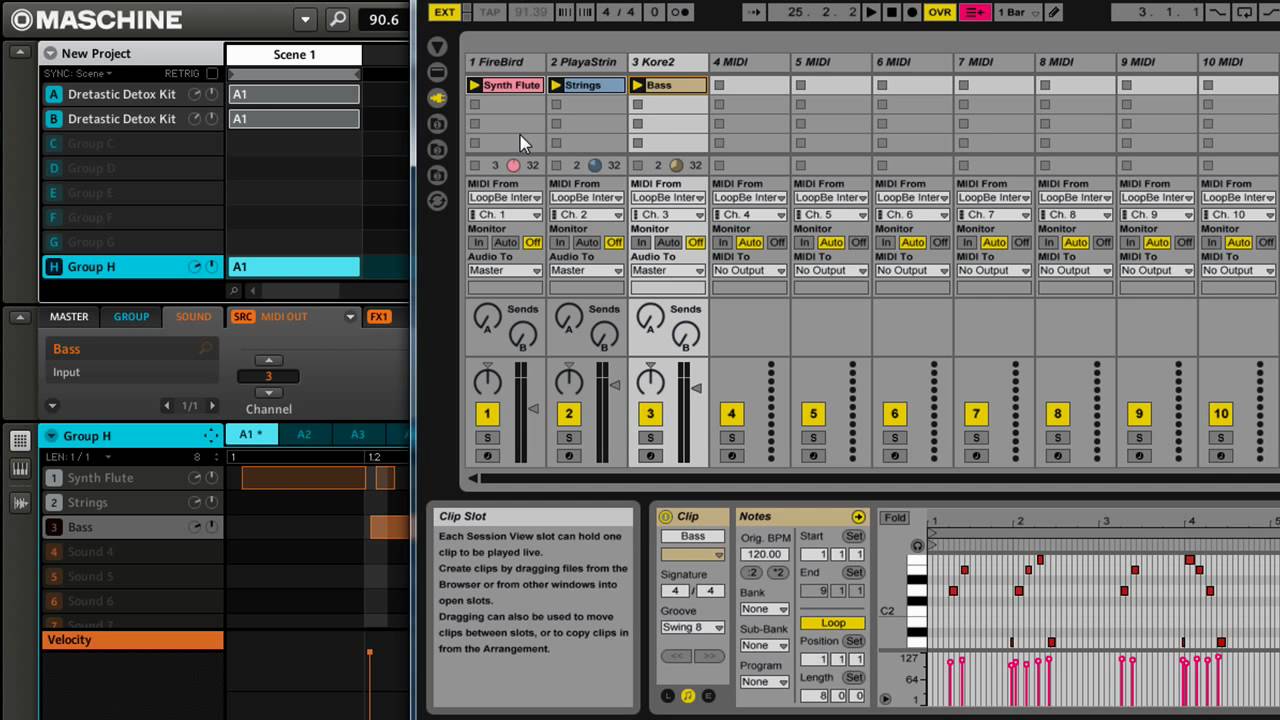Expand the 1 Bar quantization menu
This screenshot has width=1280, height=720.
click(1019, 12)
